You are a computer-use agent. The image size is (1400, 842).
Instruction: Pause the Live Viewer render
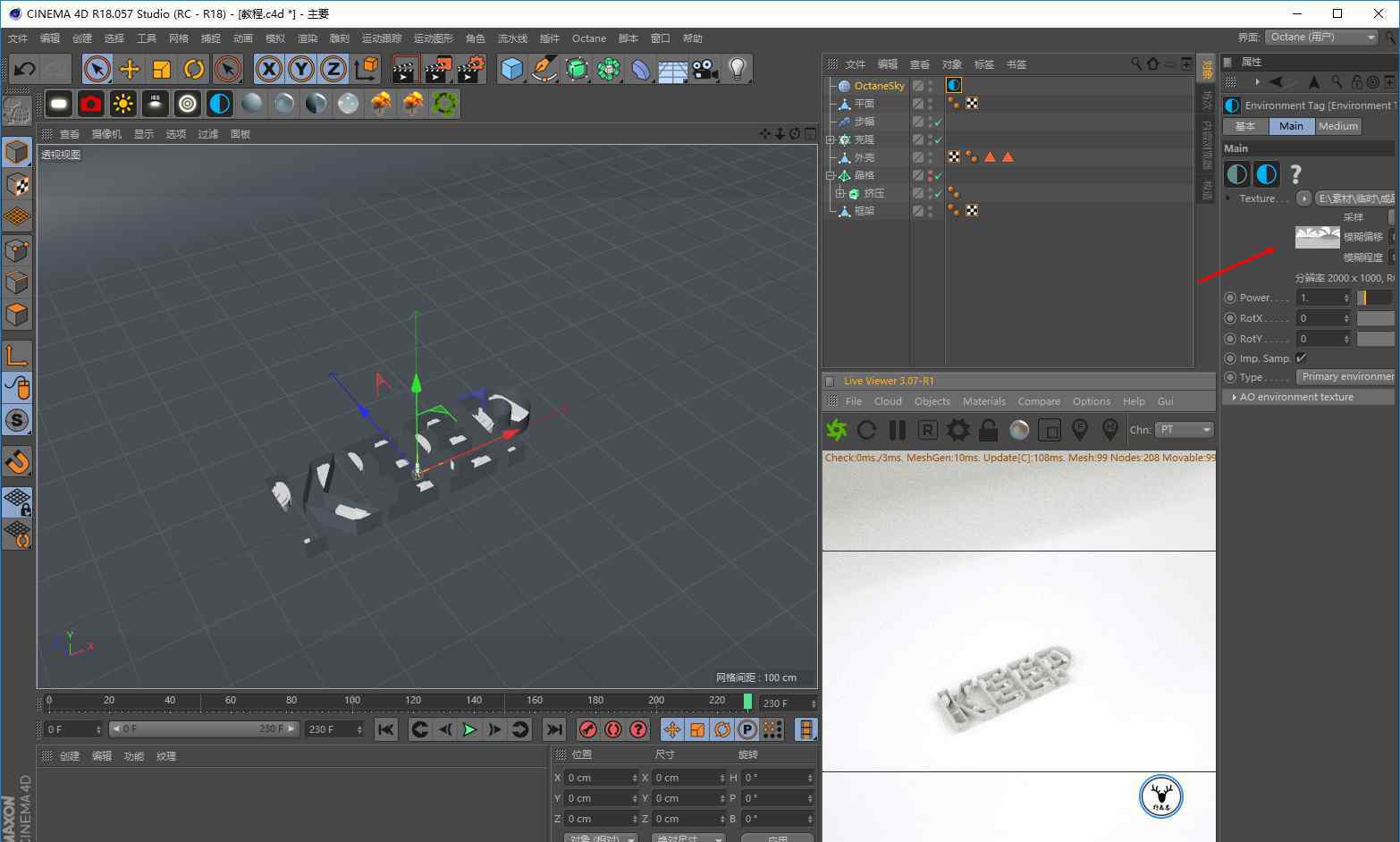(898, 430)
